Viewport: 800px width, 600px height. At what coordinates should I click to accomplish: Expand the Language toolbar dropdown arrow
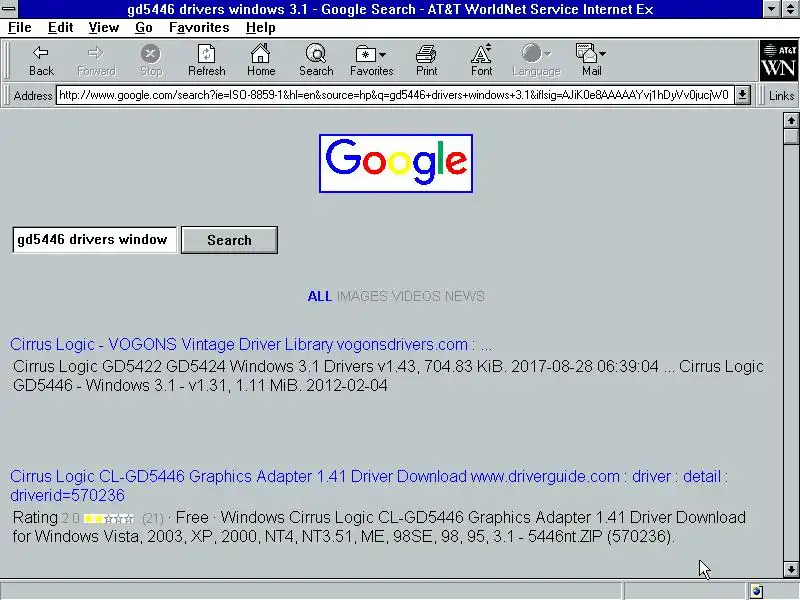[x=547, y=54]
